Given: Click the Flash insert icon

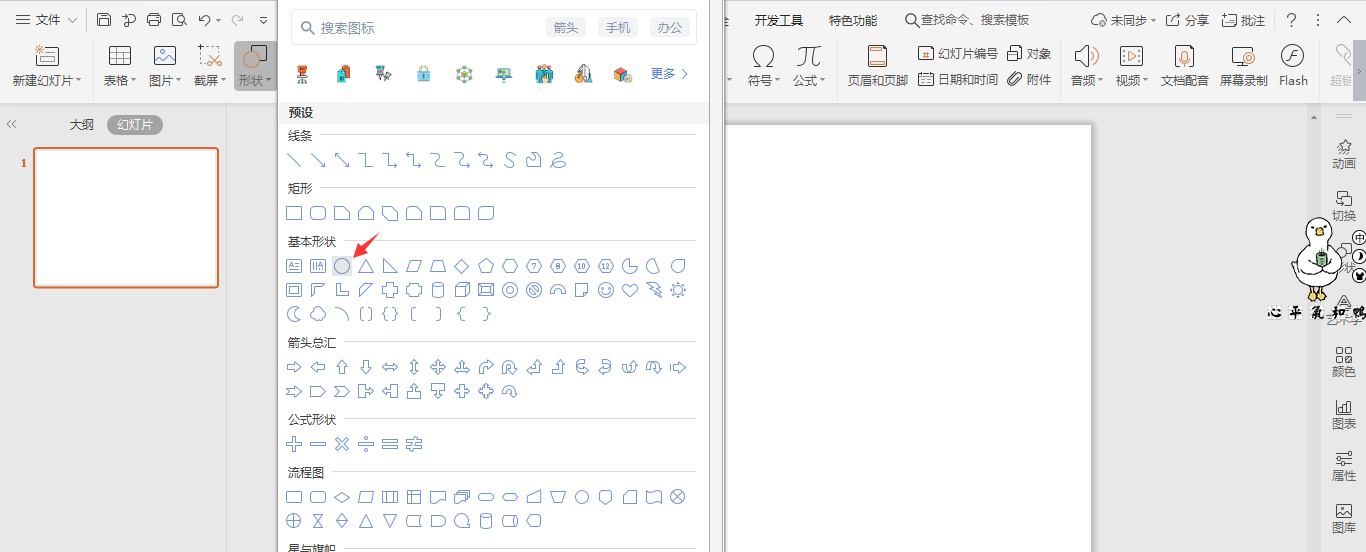Looking at the screenshot, I should [x=1292, y=65].
